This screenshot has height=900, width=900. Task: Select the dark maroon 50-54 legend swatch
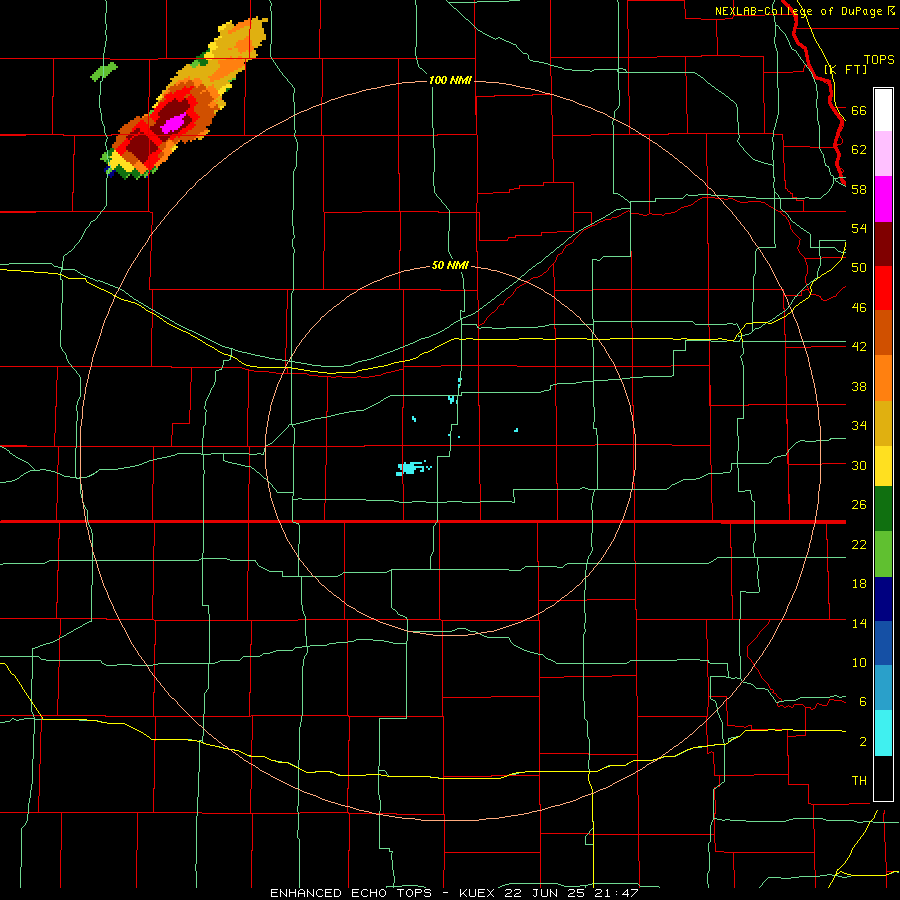883,244
